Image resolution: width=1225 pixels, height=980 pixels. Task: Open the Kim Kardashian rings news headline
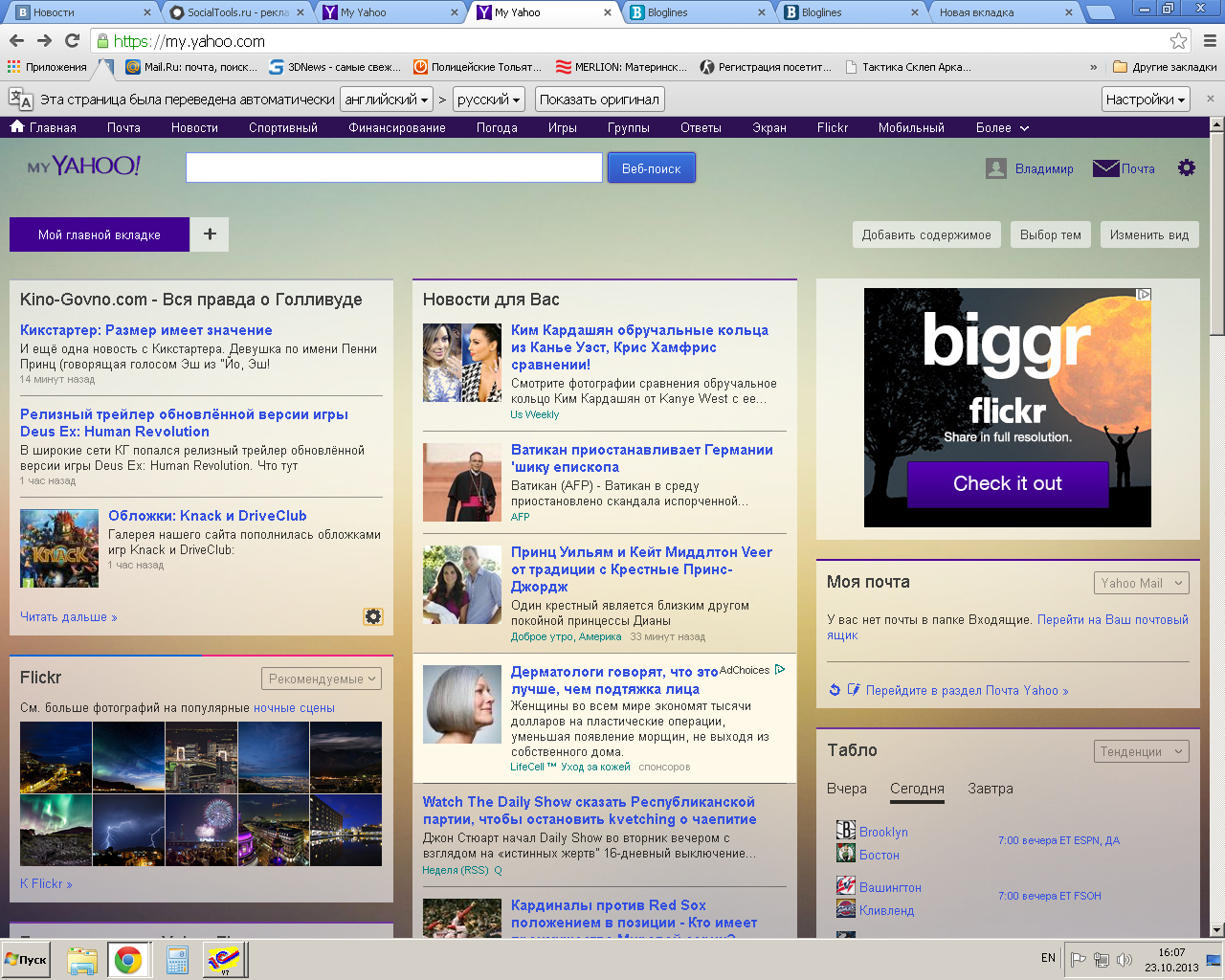[x=639, y=347]
